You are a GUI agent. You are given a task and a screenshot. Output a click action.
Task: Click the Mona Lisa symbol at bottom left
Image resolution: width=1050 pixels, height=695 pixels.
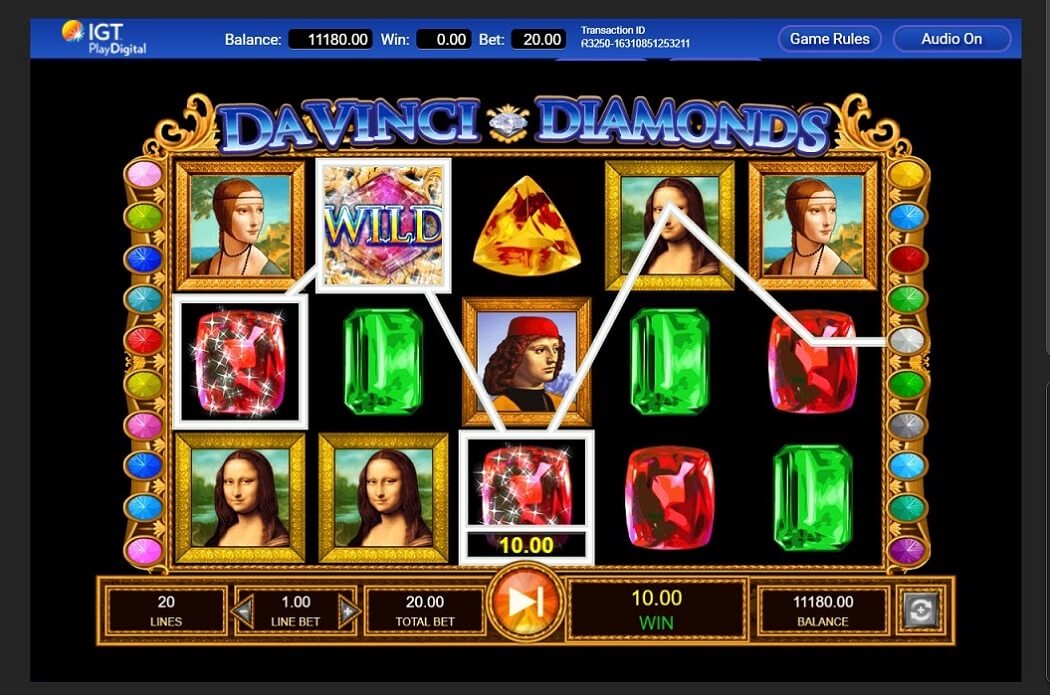(x=240, y=497)
